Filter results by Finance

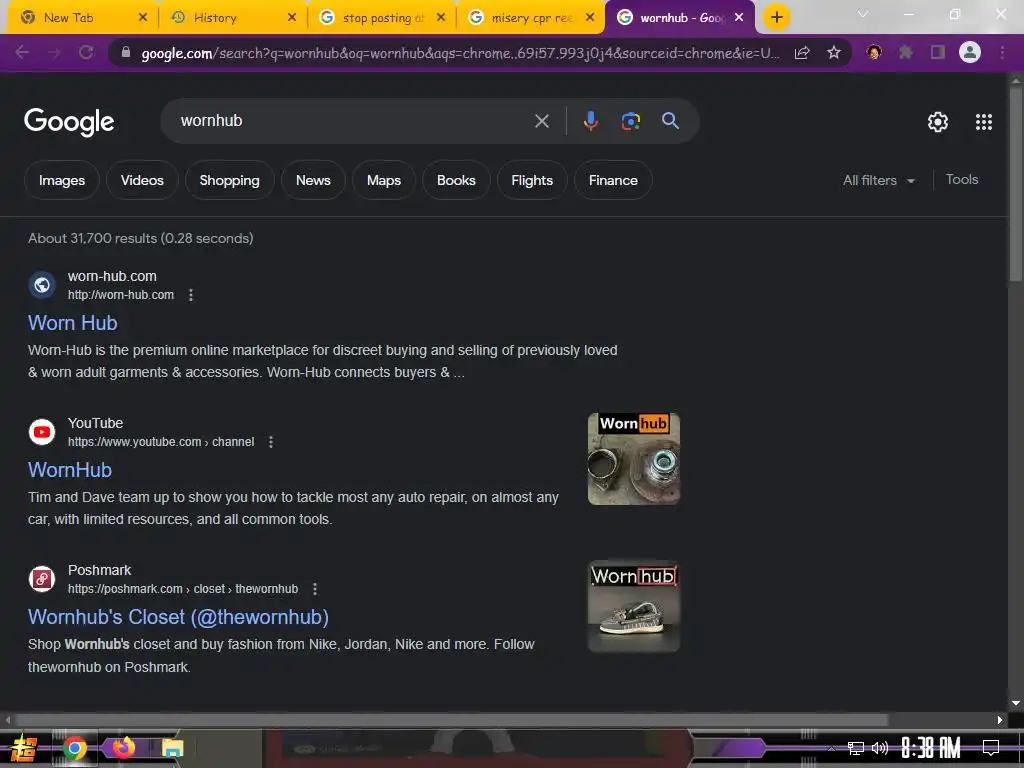click(x=613, y=180)
